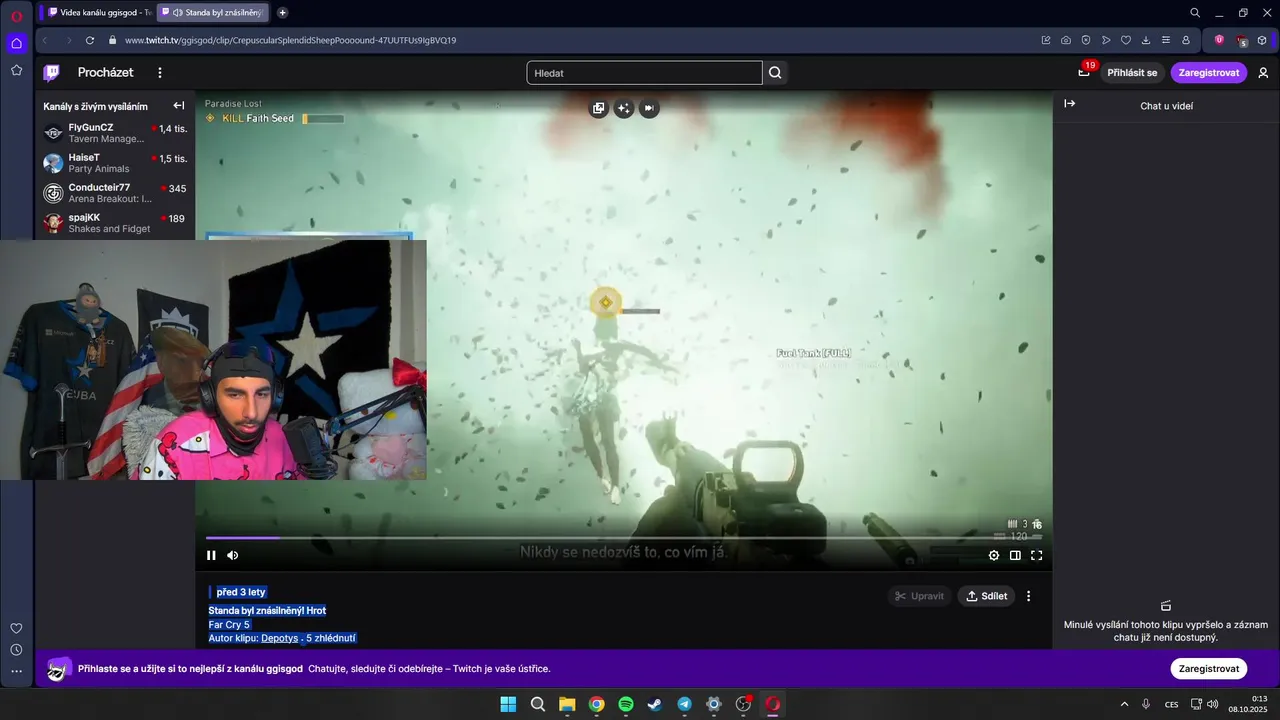Image resolution: width=1280 pixels, height=720 pixels.
Task: Click the browser forward arrow
Action: pyautogui.click(x=68, y=40)
